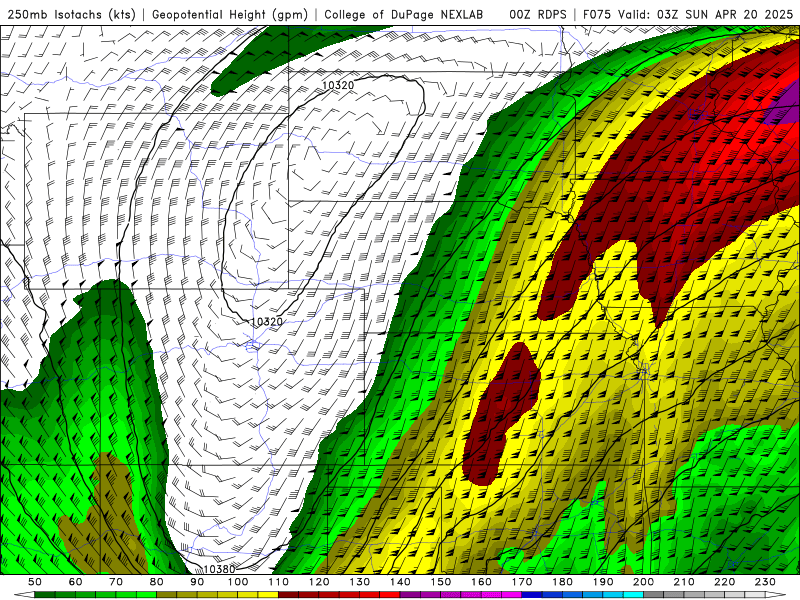Click the 210 label on the color scale
This screenshot has height=600, width=800.
pyautogui.click(x=685, y=582)
